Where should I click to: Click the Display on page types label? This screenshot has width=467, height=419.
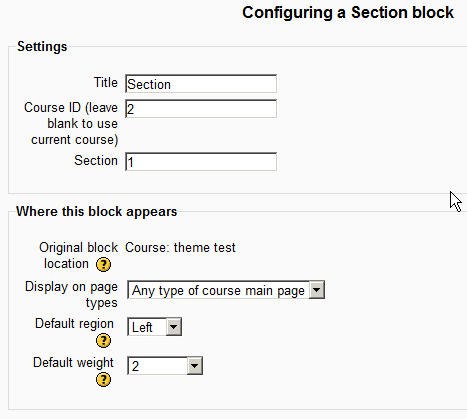(x=71, y=295)
